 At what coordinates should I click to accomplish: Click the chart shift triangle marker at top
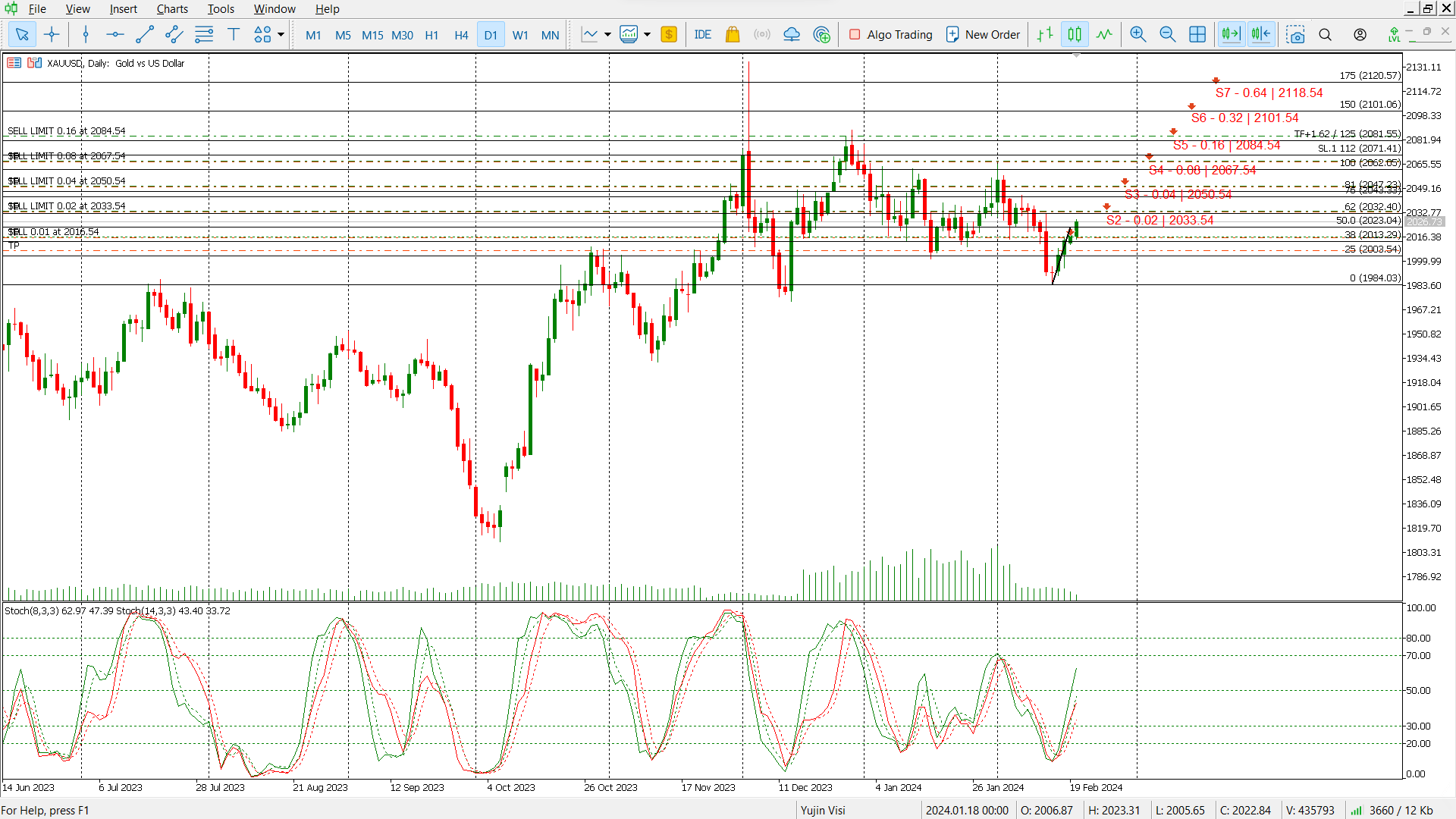click(1076, 55)
